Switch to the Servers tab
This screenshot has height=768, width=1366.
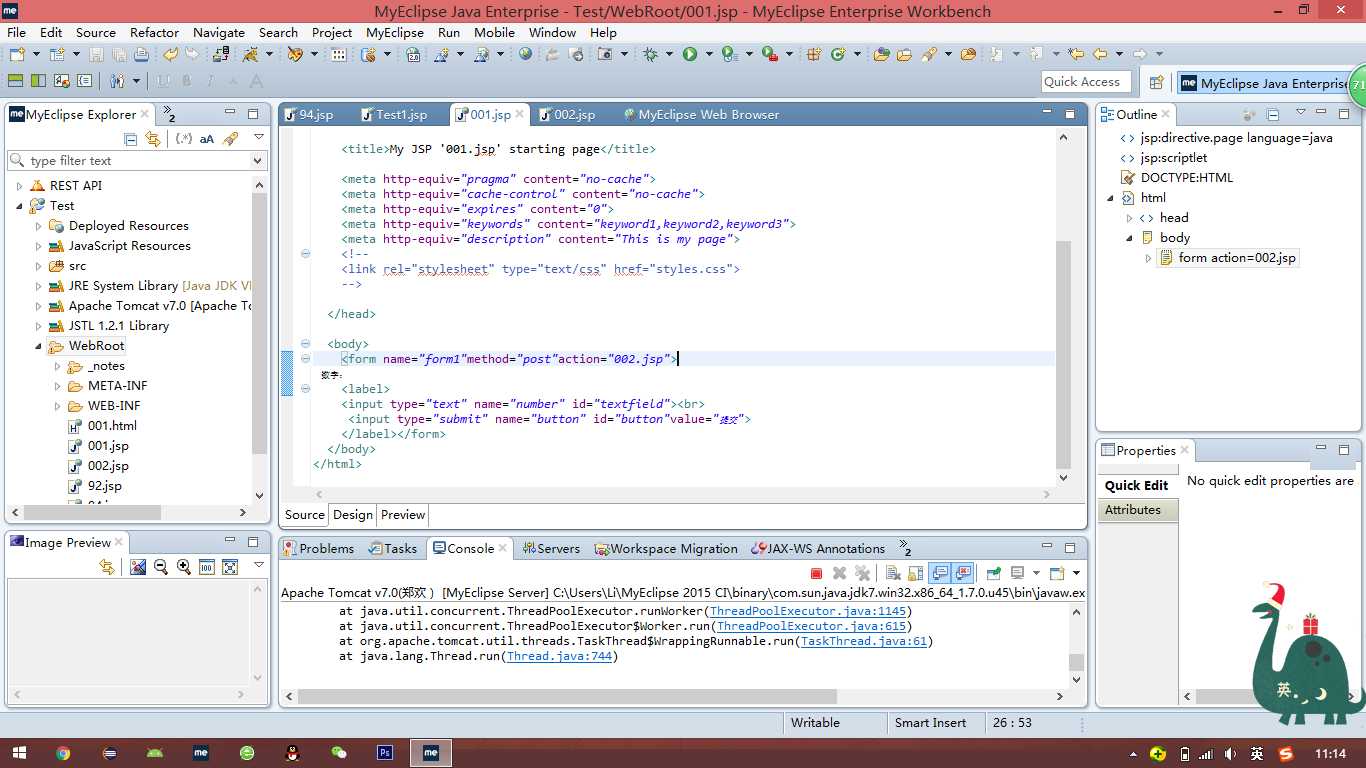point(551,548)
